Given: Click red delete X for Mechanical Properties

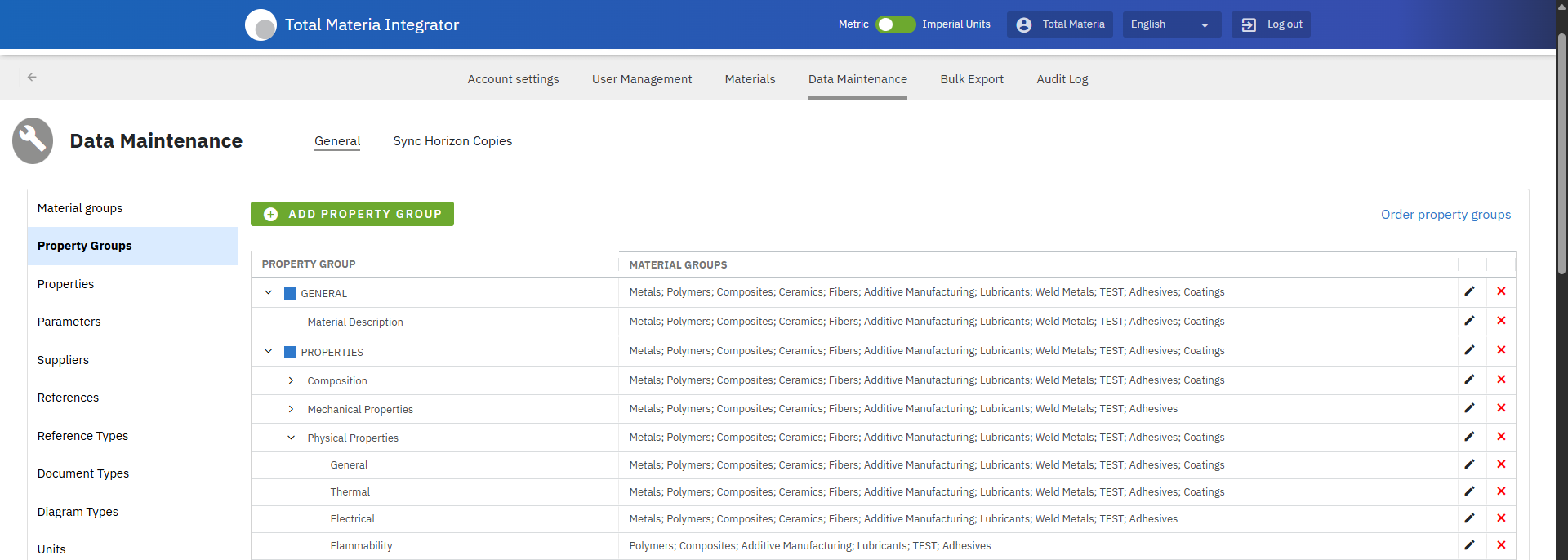Looking at the screenshot, I should [1501, 408].
